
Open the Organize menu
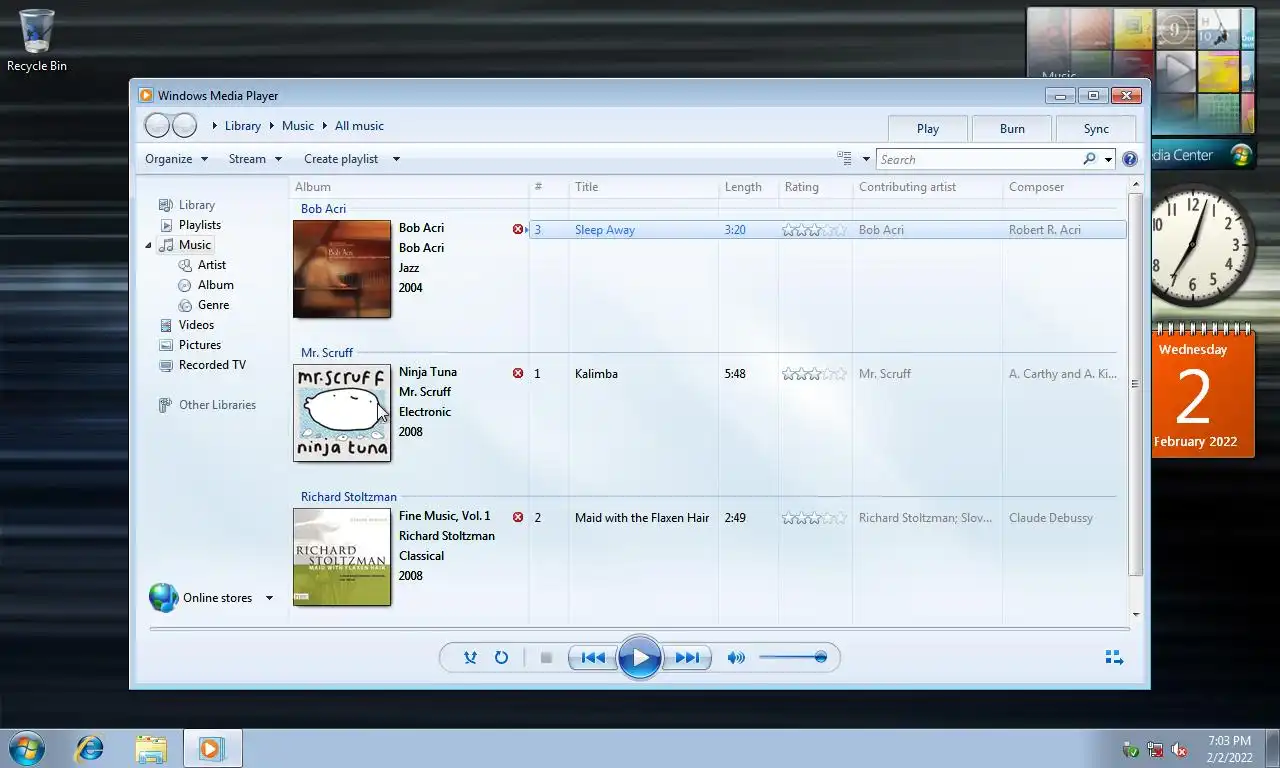tap(176, 159)
